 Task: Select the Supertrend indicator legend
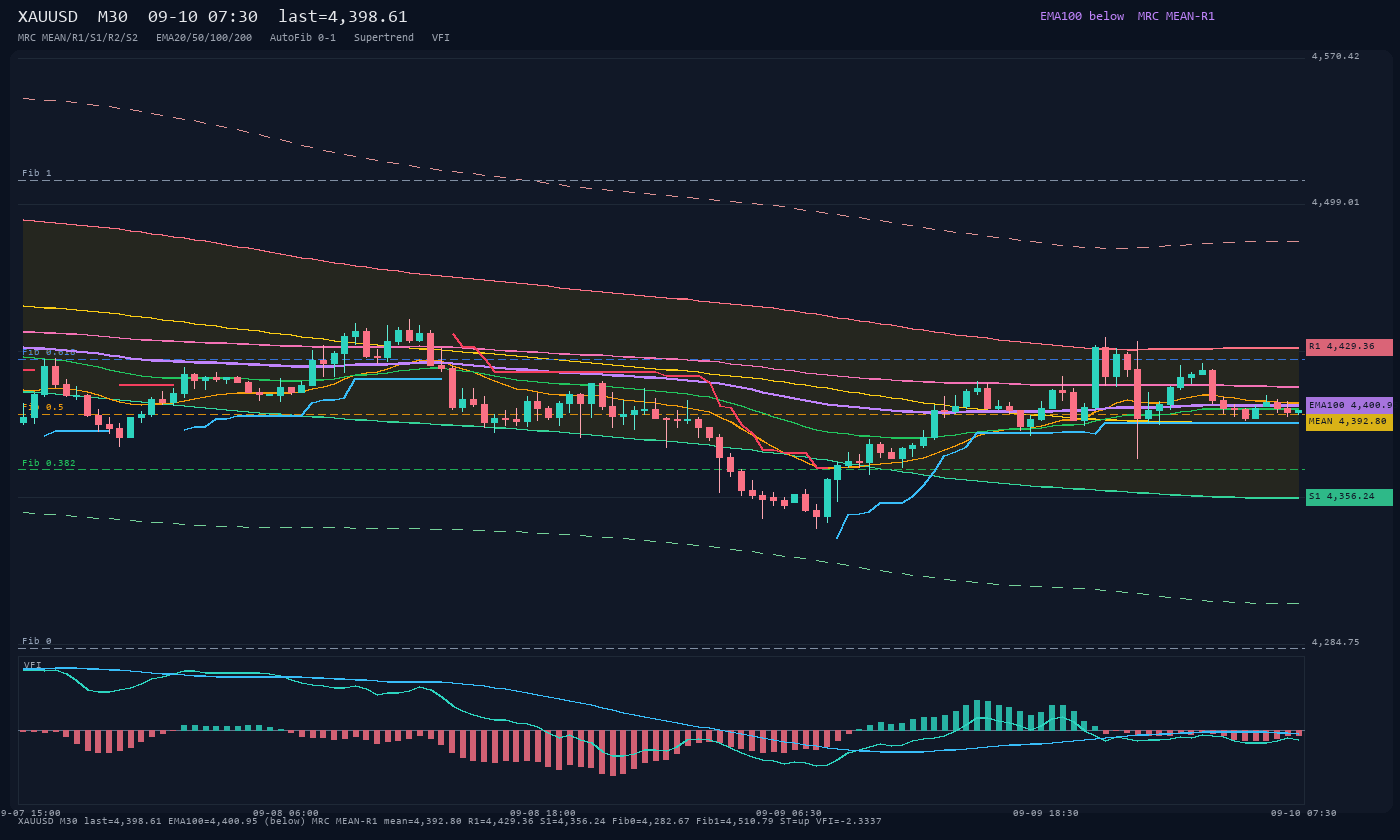pyautogui.click(x=384, y=38)
